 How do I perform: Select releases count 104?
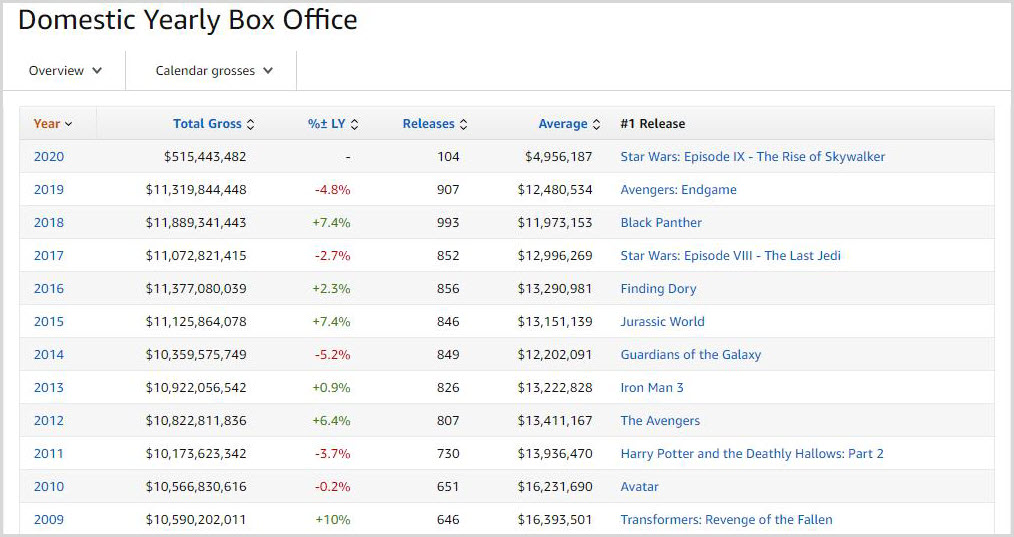(x=448, y=157)
